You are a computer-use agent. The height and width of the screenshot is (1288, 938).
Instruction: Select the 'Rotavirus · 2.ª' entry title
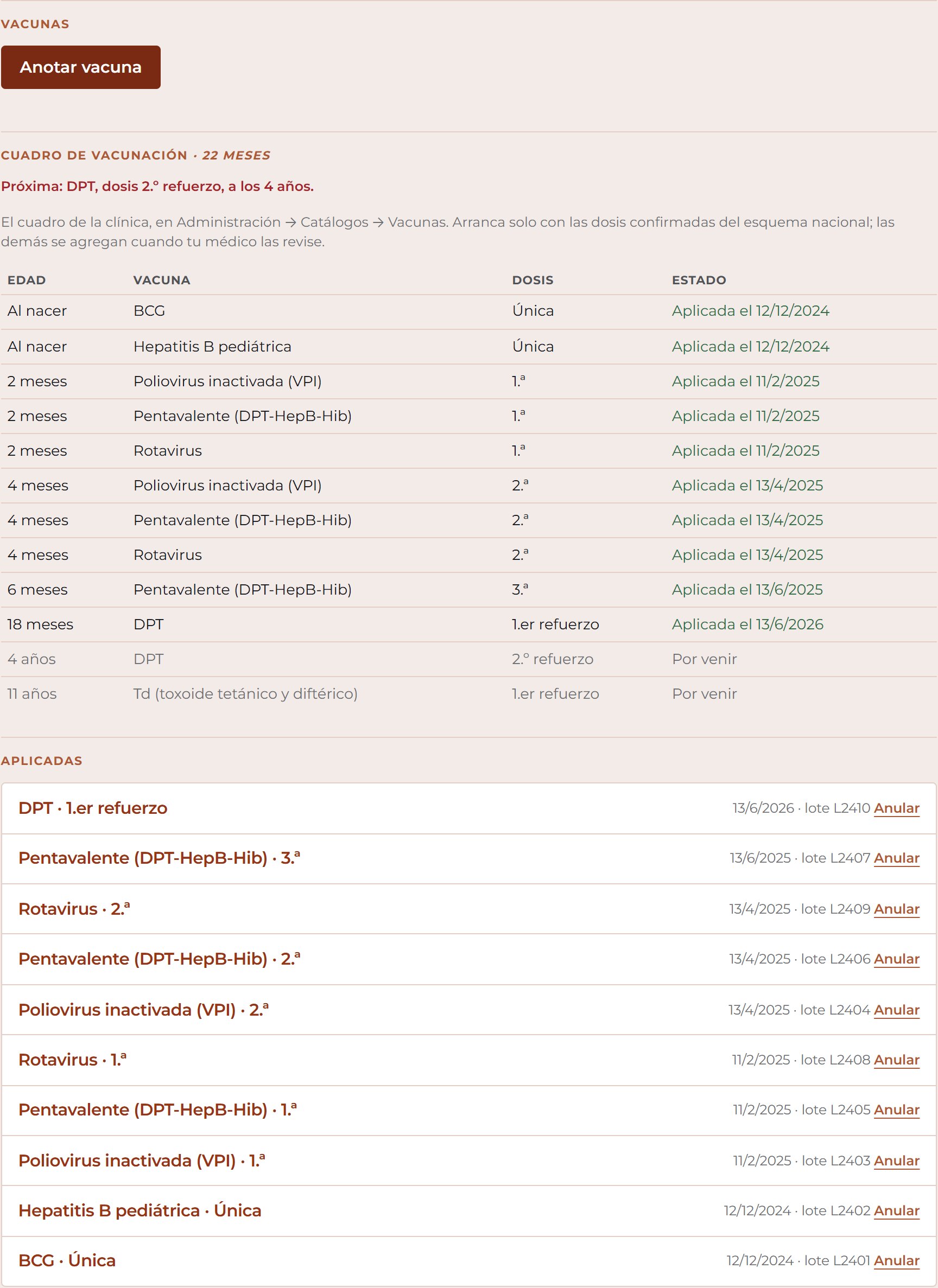coord(74,909)
